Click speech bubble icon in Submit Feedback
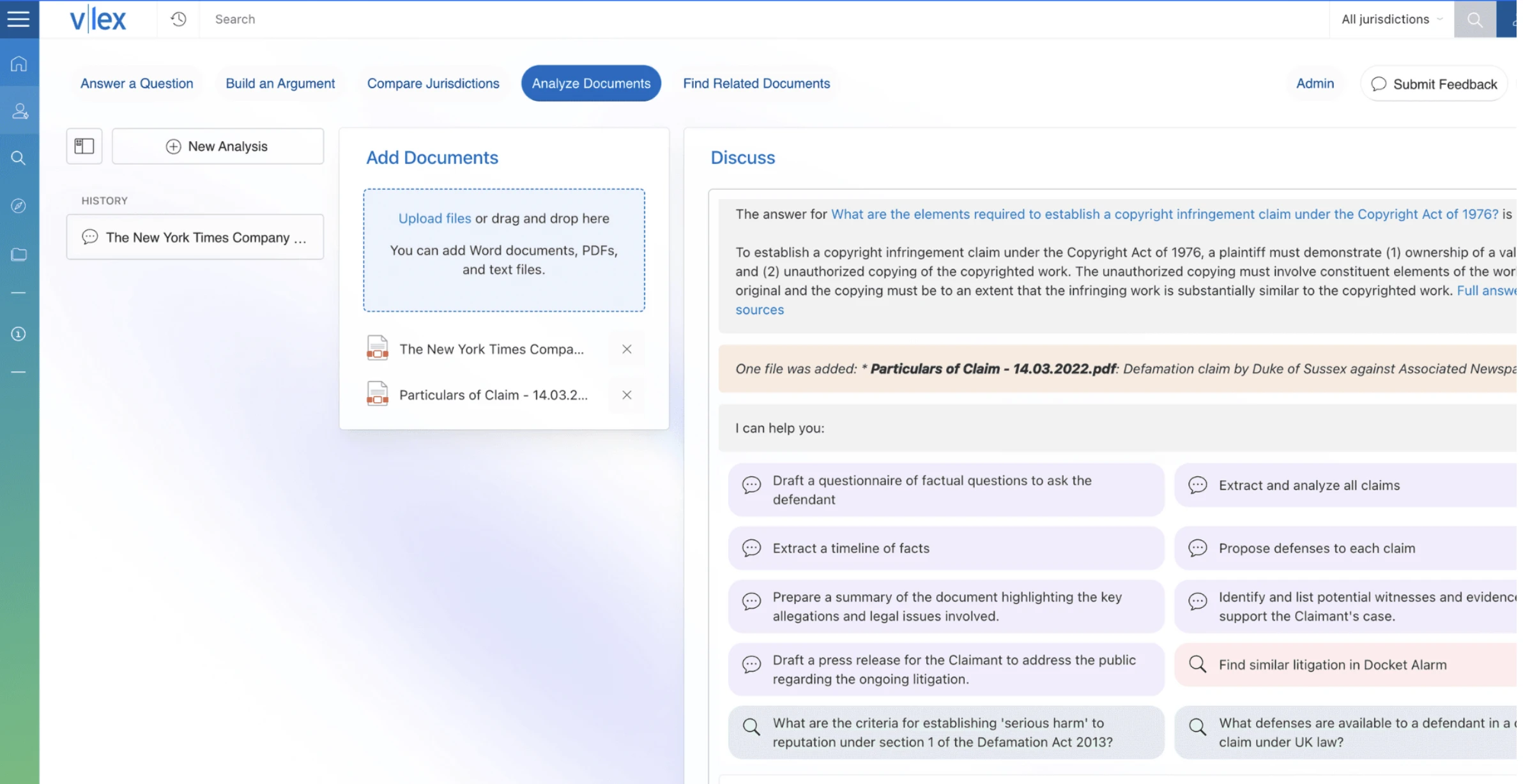Image resolution: width=1523 pixels, height=784 pixels. pos(1379,84)
